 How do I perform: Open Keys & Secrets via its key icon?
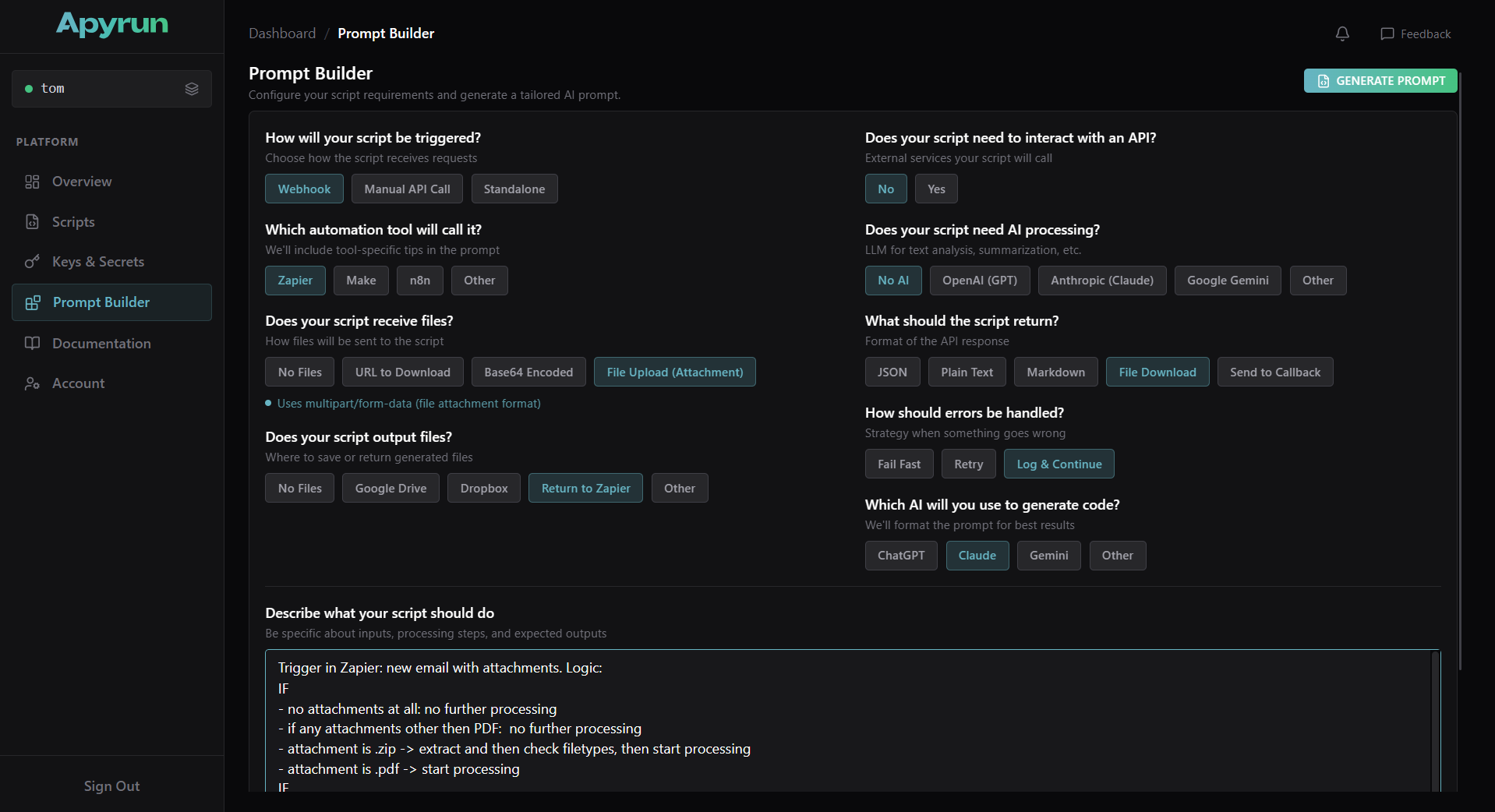point(32,262)
